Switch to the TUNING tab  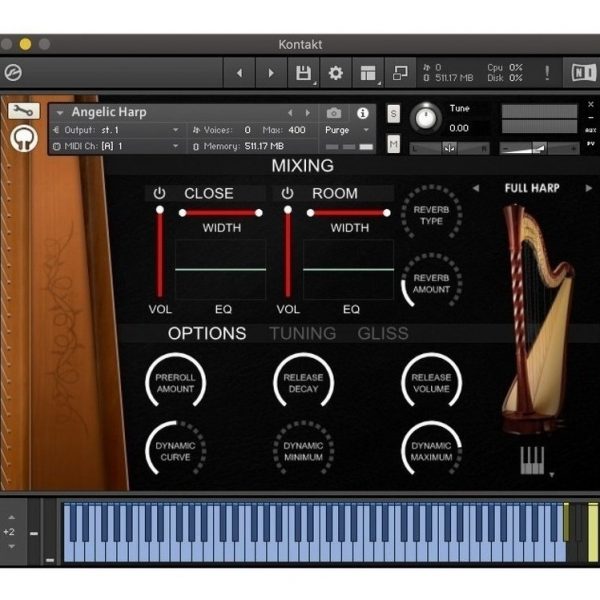point(303,333)
